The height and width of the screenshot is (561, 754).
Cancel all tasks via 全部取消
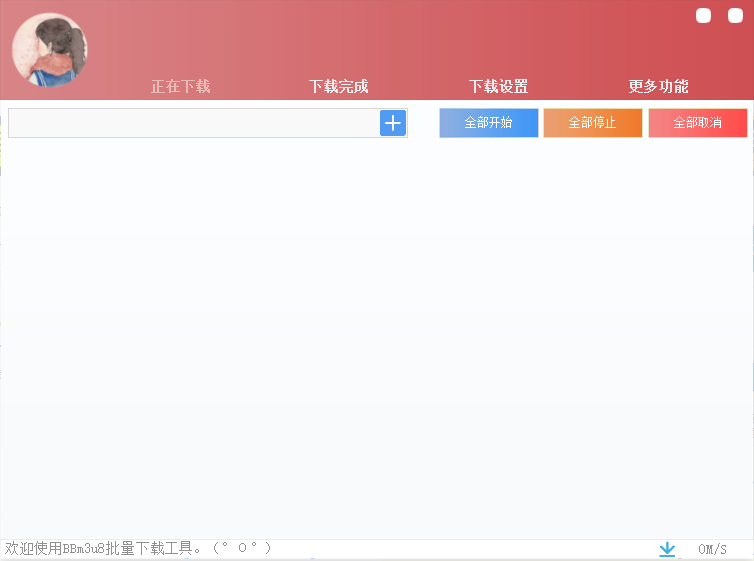[x=697, y=123]
